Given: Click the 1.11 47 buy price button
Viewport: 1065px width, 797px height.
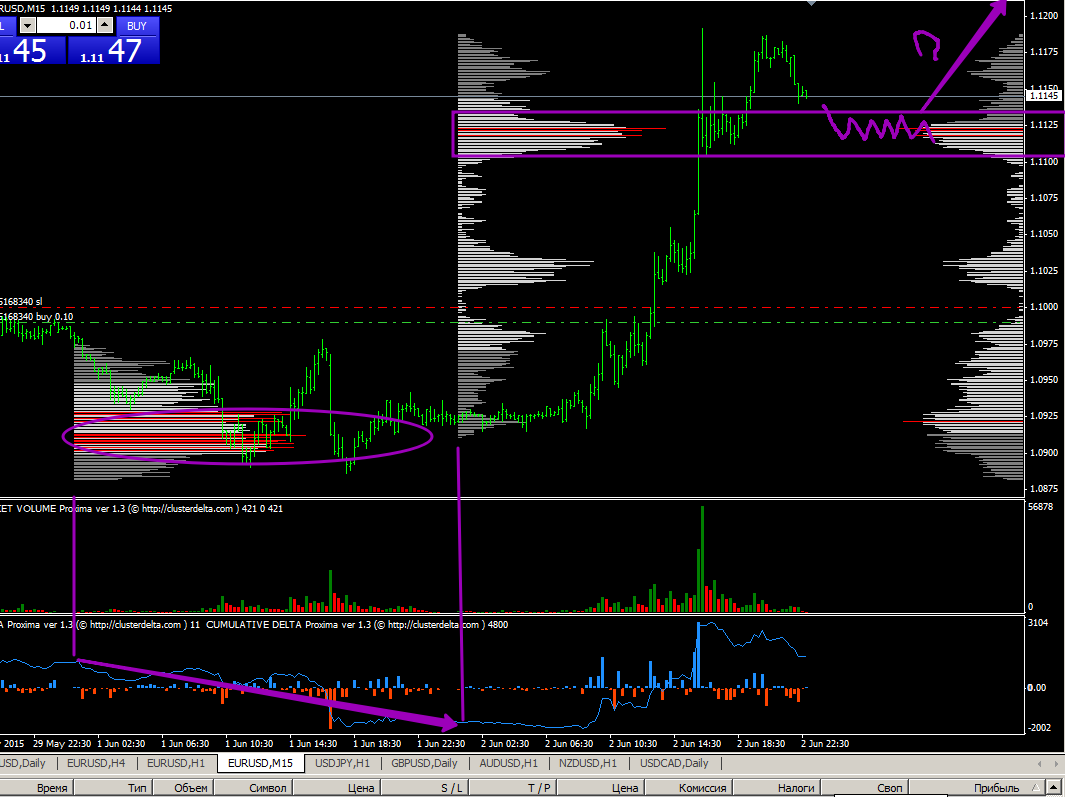Looking at the screenshot, I should [113, 50].
